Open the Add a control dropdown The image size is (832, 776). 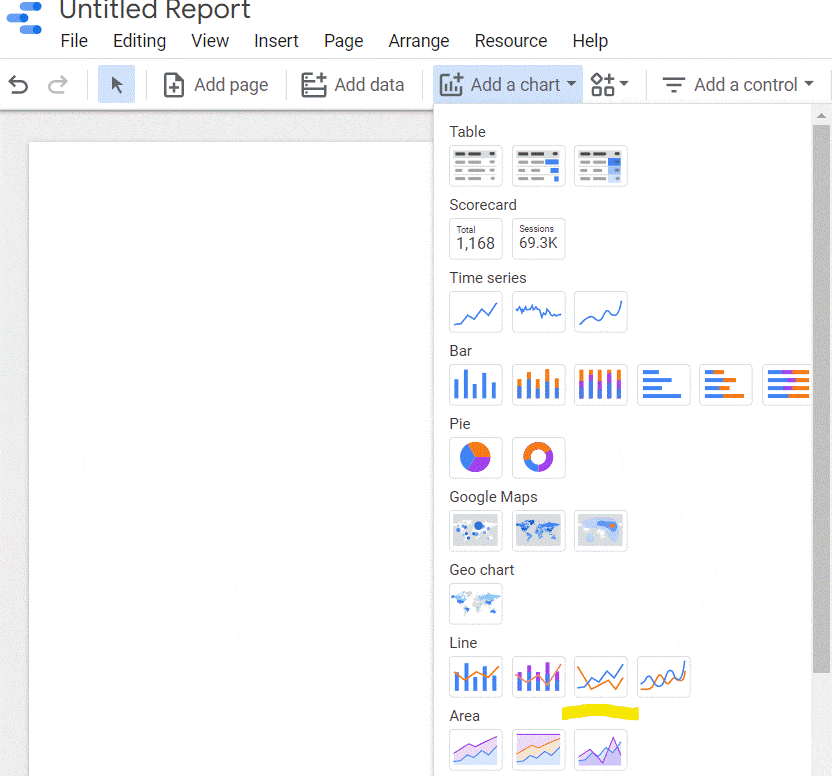[x=738, y=84]
